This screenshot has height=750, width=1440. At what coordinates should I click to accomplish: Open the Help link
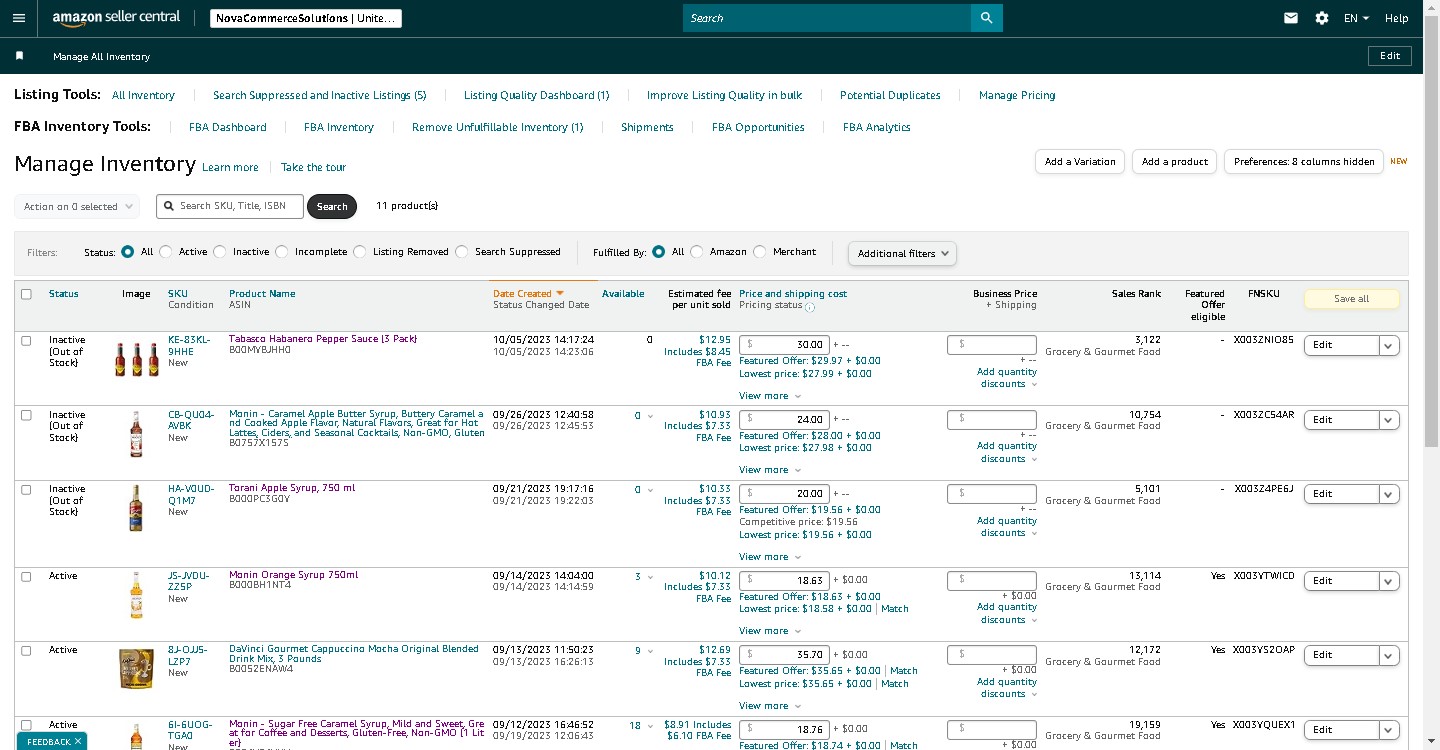[1397, 18]
